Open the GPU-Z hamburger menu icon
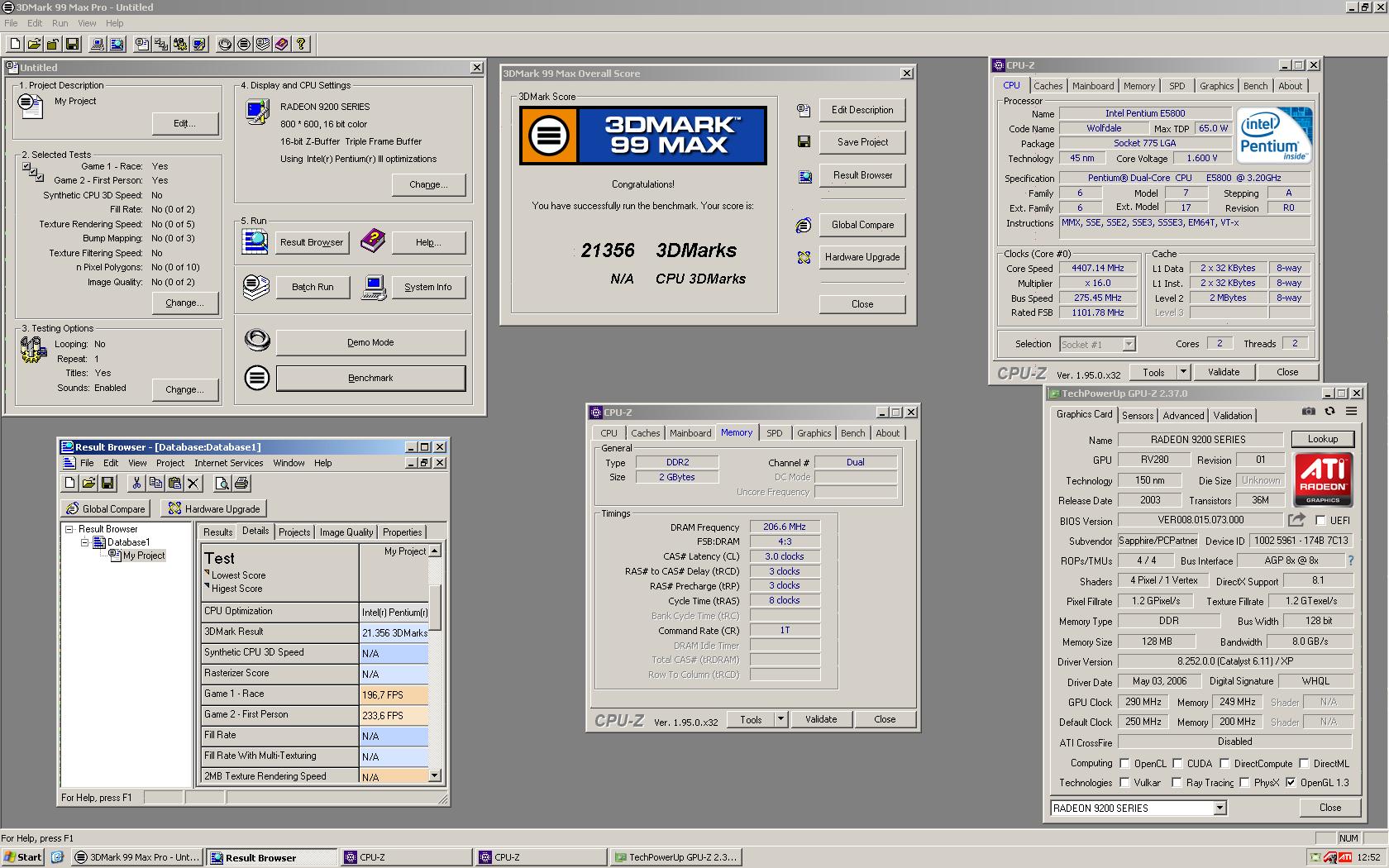Viewport: 1389px width, 868px height. click(x=1351, y=411)
